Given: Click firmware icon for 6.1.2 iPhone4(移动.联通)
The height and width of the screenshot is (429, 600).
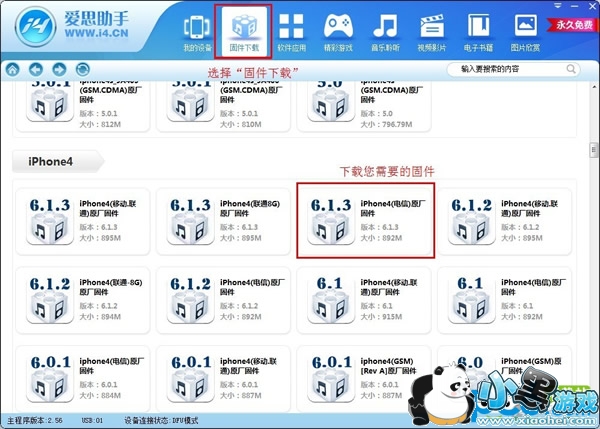Looking at the screenshot, I should click(x=471, y=221).
